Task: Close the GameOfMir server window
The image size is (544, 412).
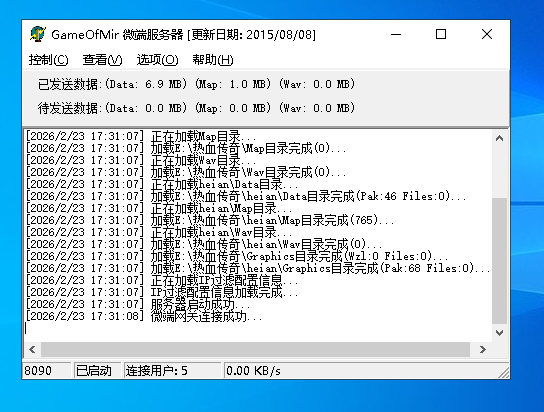Action: tap(487, 34)
